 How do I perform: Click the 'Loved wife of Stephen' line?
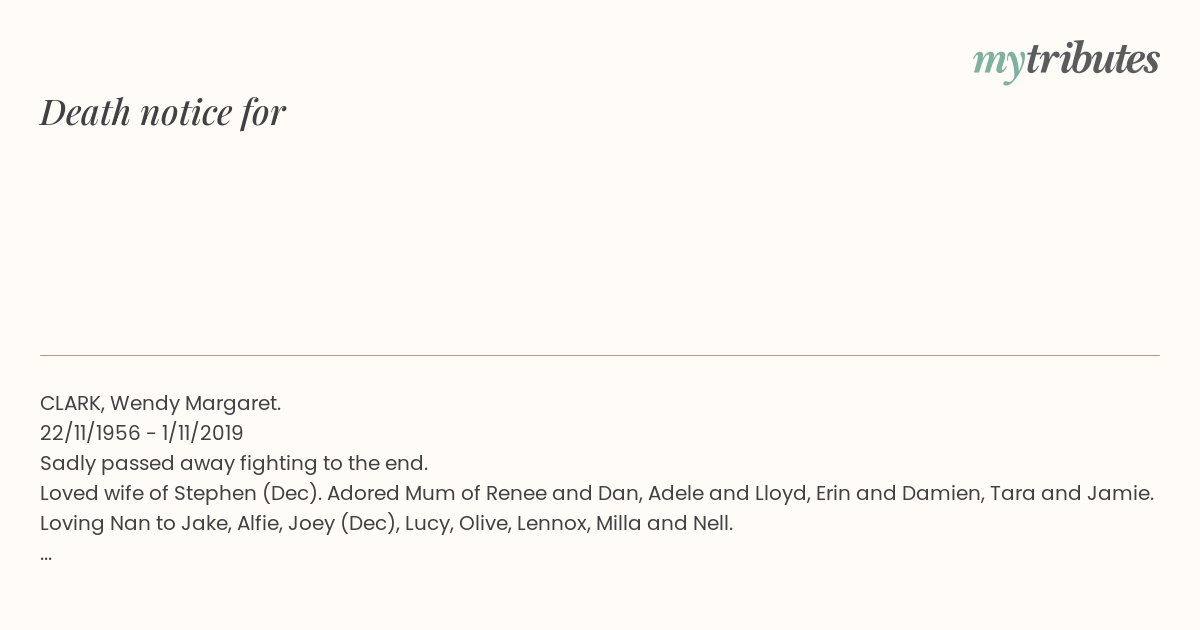pos(597,493)
